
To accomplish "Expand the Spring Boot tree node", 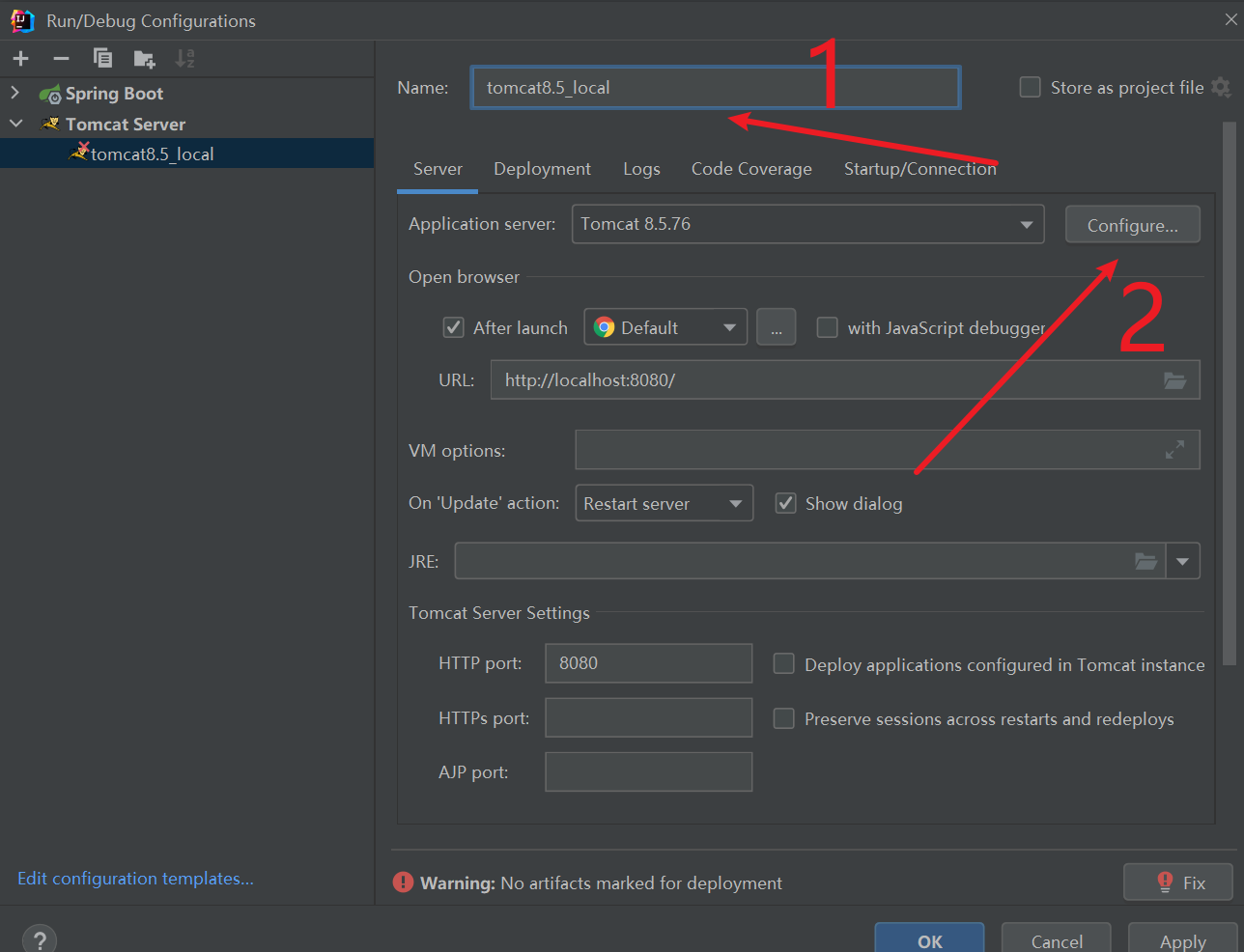I will pyautogui.click(x=15, y=93).
